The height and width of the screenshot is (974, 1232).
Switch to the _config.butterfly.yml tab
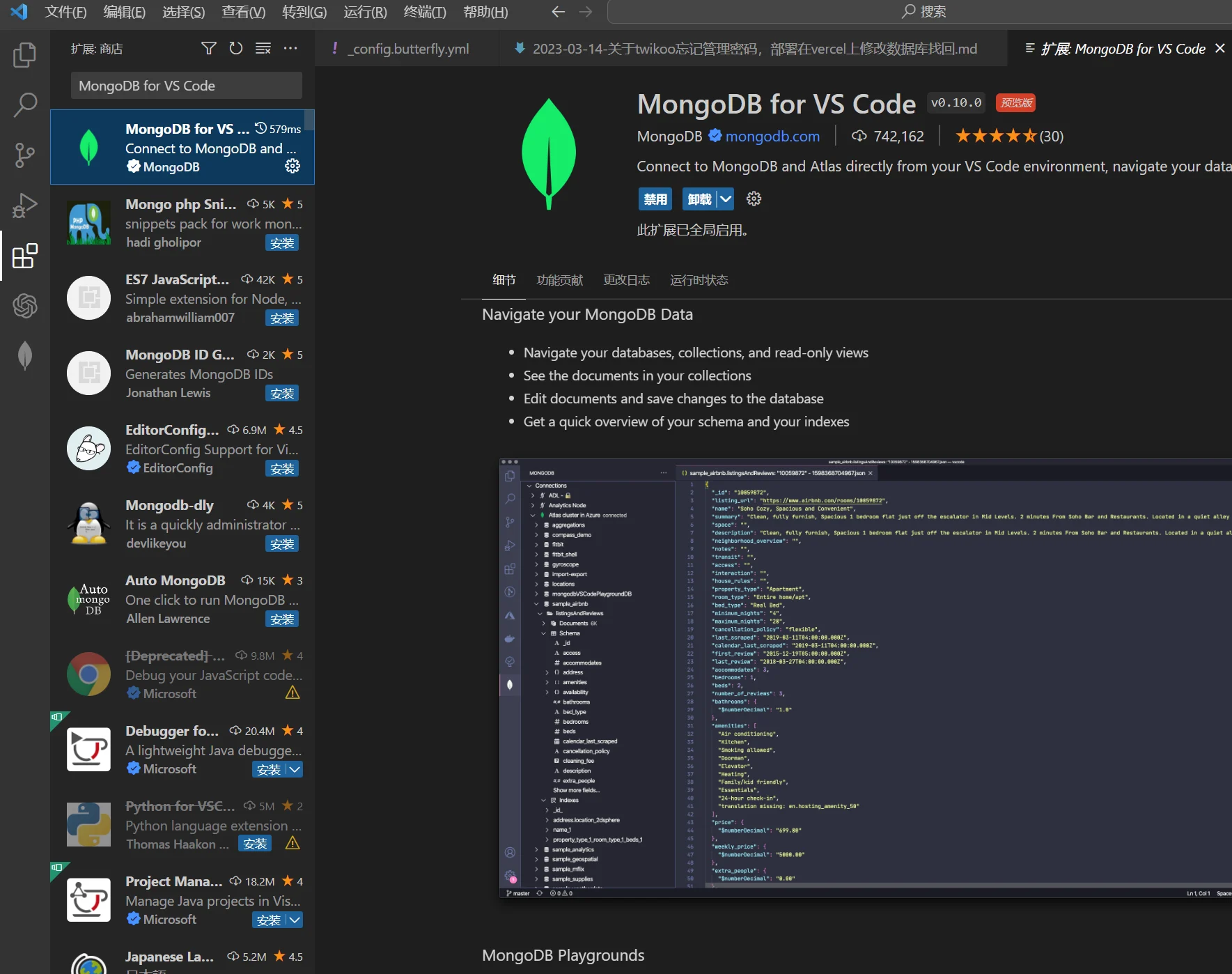[407, 48]
